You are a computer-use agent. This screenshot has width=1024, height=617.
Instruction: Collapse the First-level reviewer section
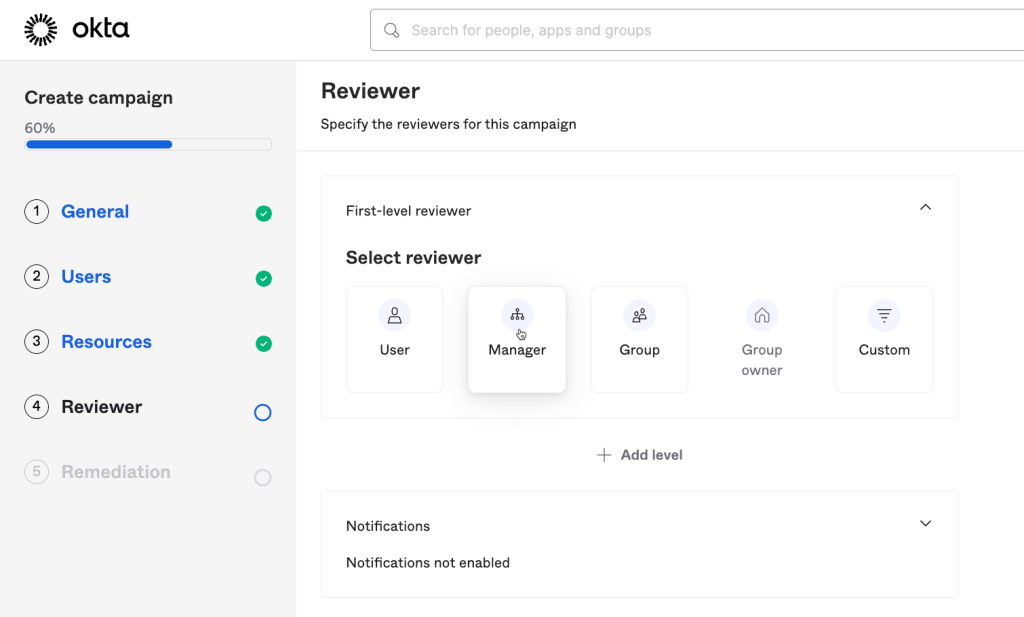(x=925, y=208)
